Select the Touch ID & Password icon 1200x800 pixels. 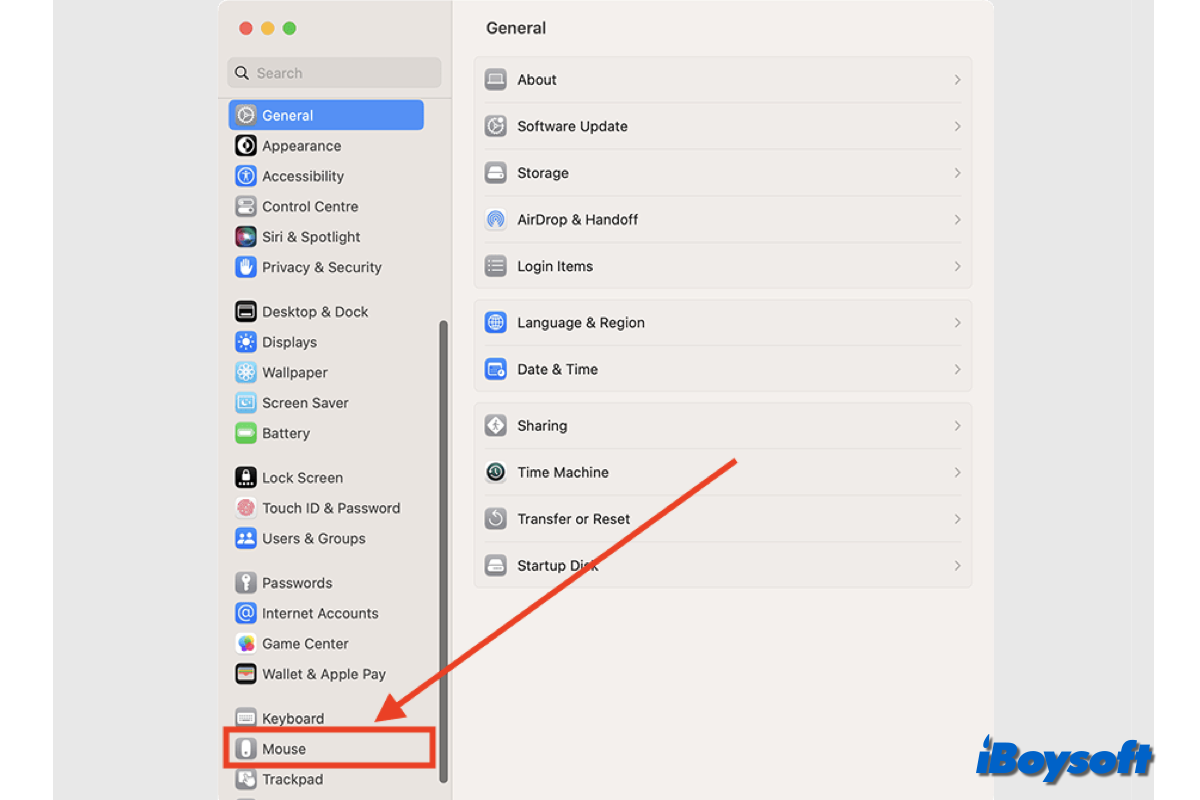coord(246,507)
